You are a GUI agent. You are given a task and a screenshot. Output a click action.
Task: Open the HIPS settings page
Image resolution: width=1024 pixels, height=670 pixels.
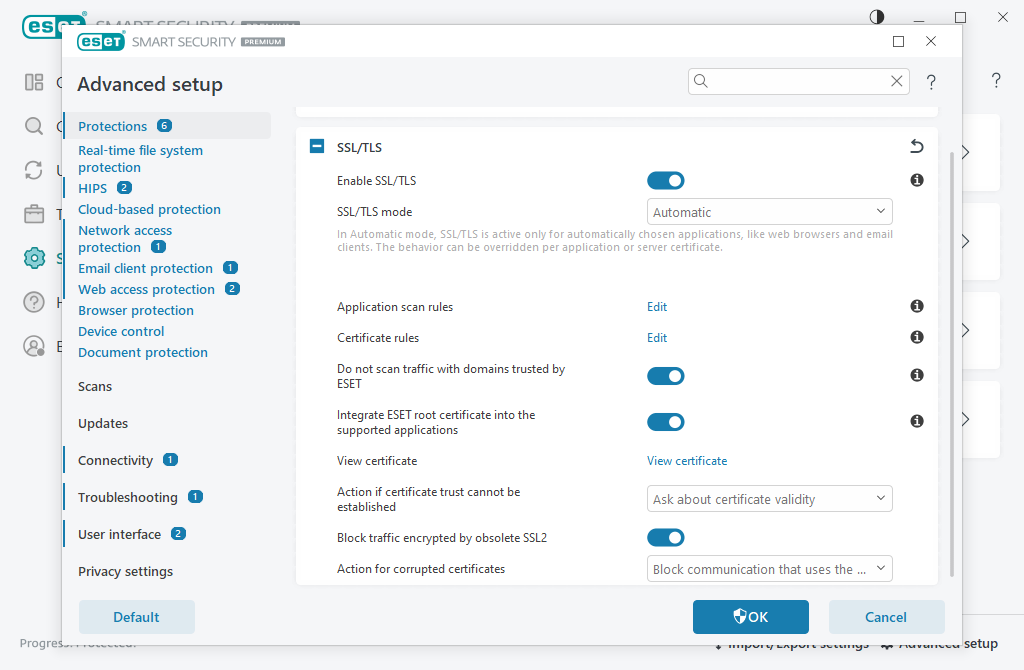pyautogui.click(x=93, y=188)
